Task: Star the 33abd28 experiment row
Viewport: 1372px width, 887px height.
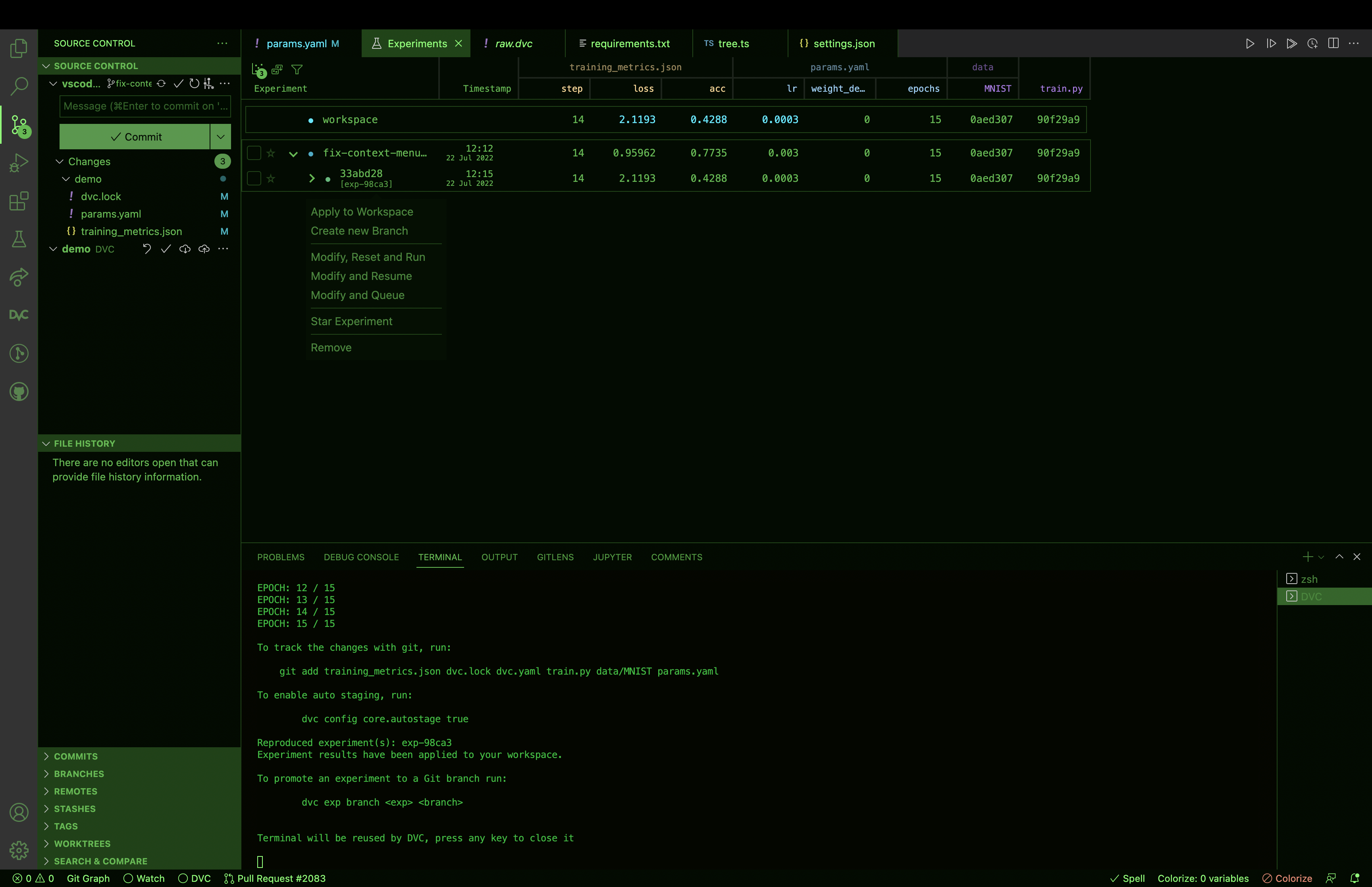Action: point(271,179)
